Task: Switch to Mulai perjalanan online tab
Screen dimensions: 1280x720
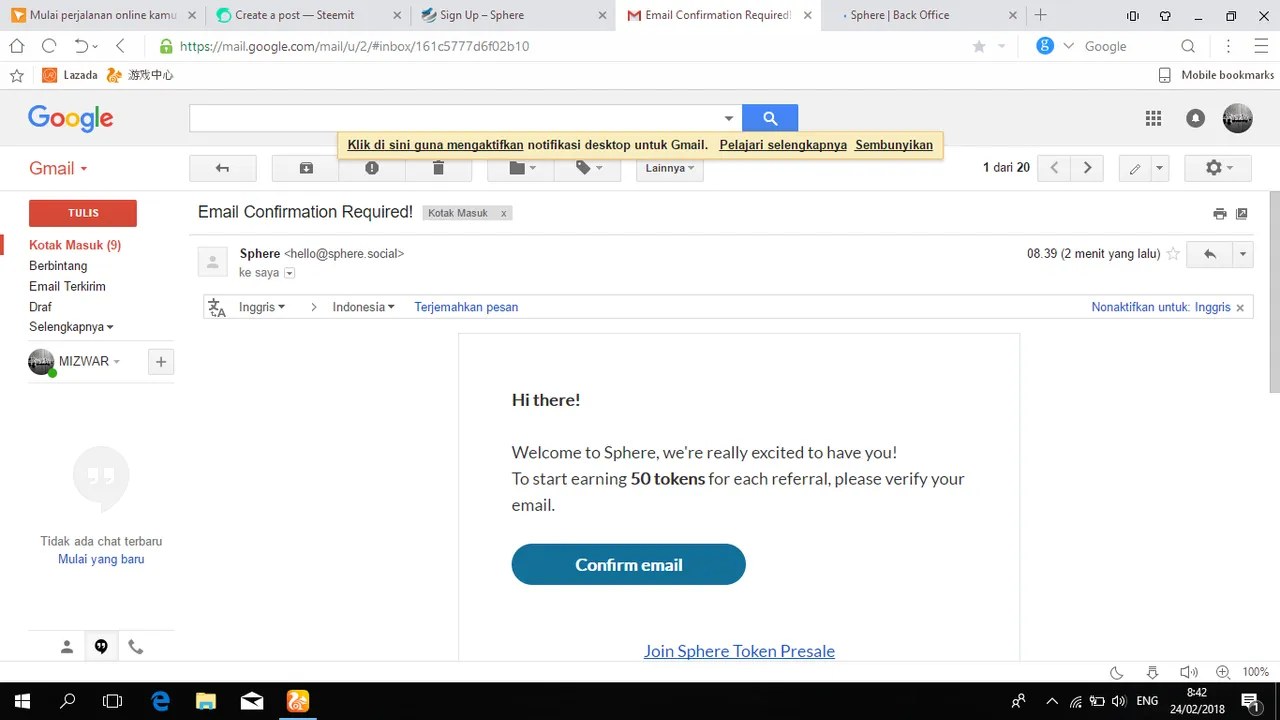Action: 102,15
